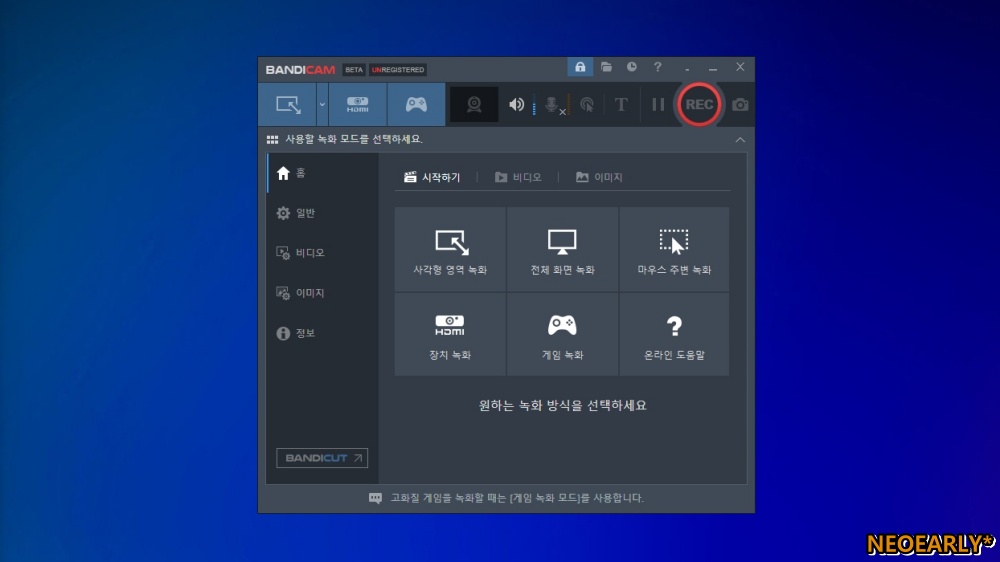Switch to game recording mode in toolbar
Screen dimensions: 1000x562
(416, 105)
